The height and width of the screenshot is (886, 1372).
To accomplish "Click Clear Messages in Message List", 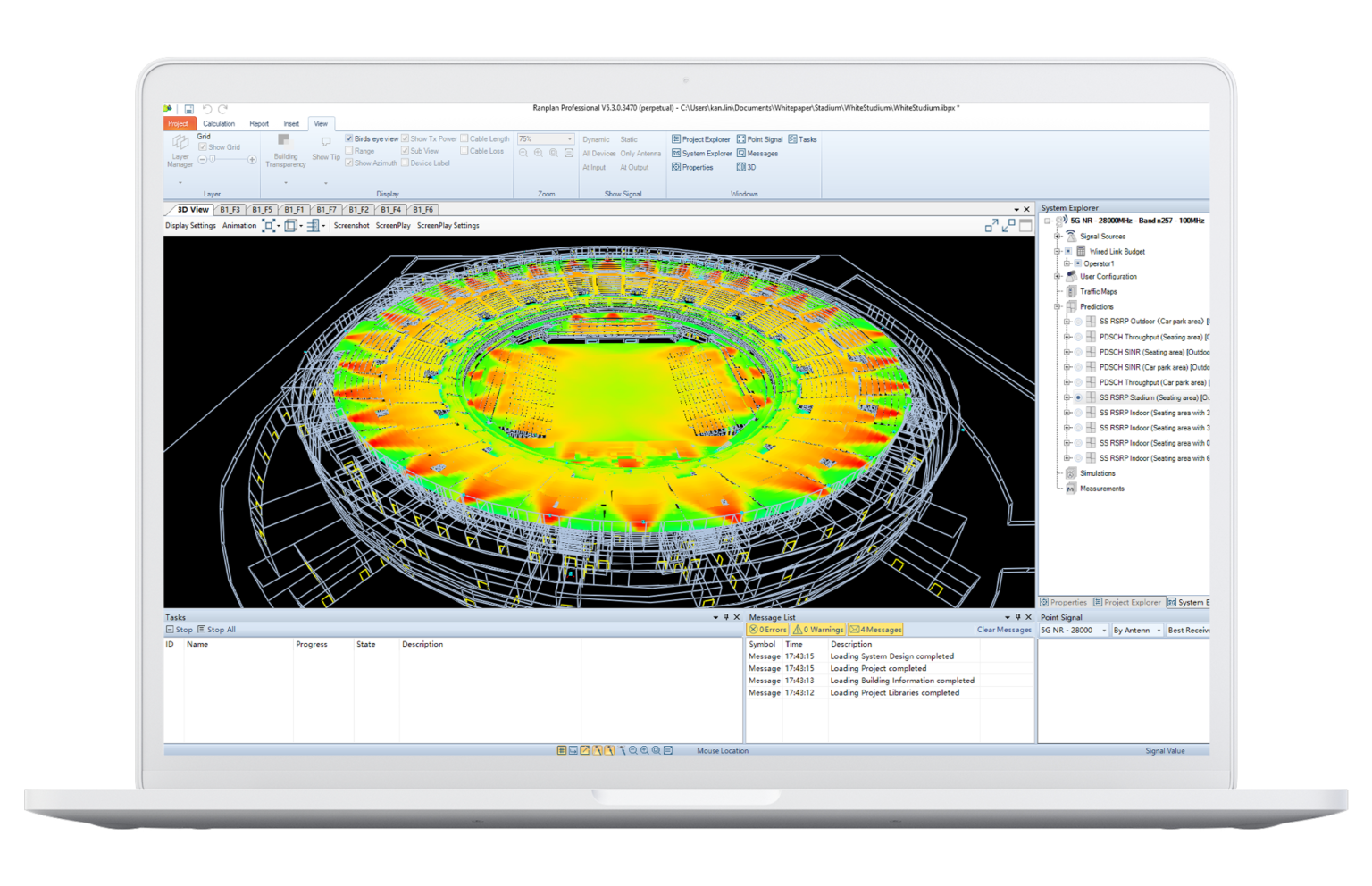I will (x=1004, y=630).
